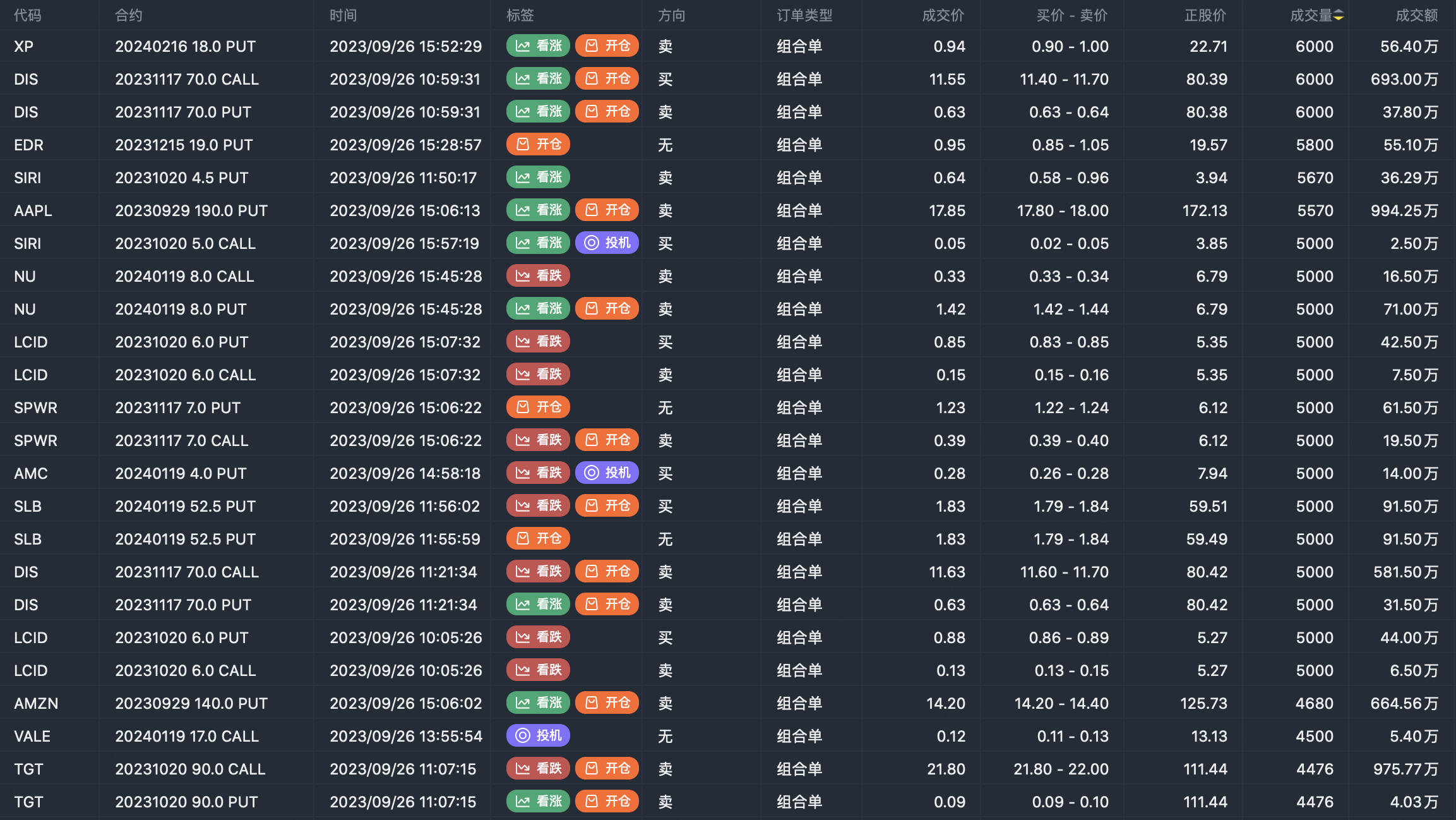Select the AMC ticker cell
Viewport: 1456px width, 820px height.
click(31, 473)
